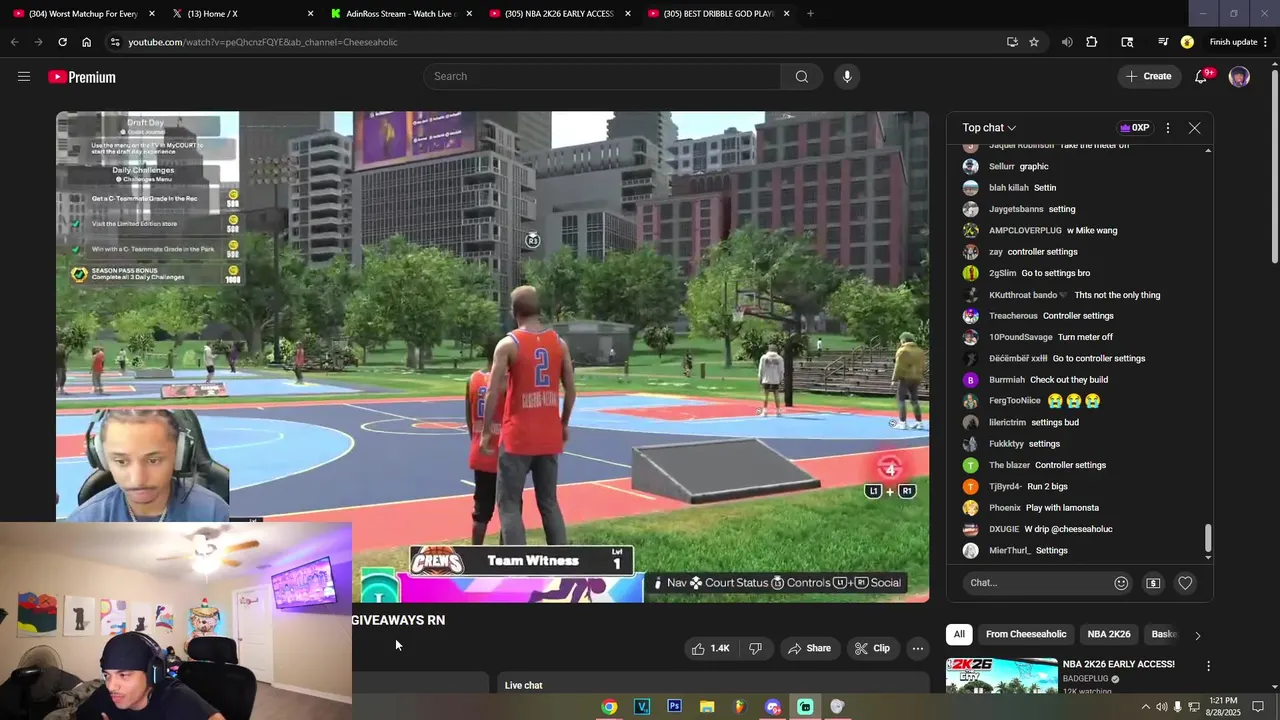
Task: Open the chat emoji picker
Action: 1121,583
